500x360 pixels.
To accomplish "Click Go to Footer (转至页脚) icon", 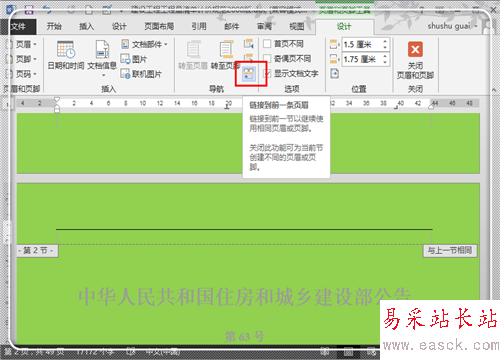I will 226,50.
